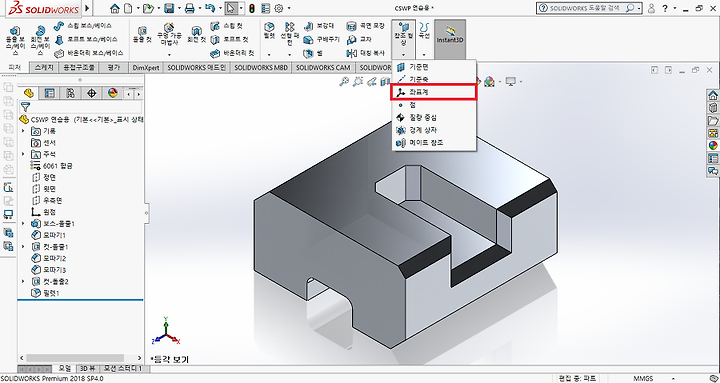Open dropdown arrow under 필렛 tool

click(x=270, y=54)
